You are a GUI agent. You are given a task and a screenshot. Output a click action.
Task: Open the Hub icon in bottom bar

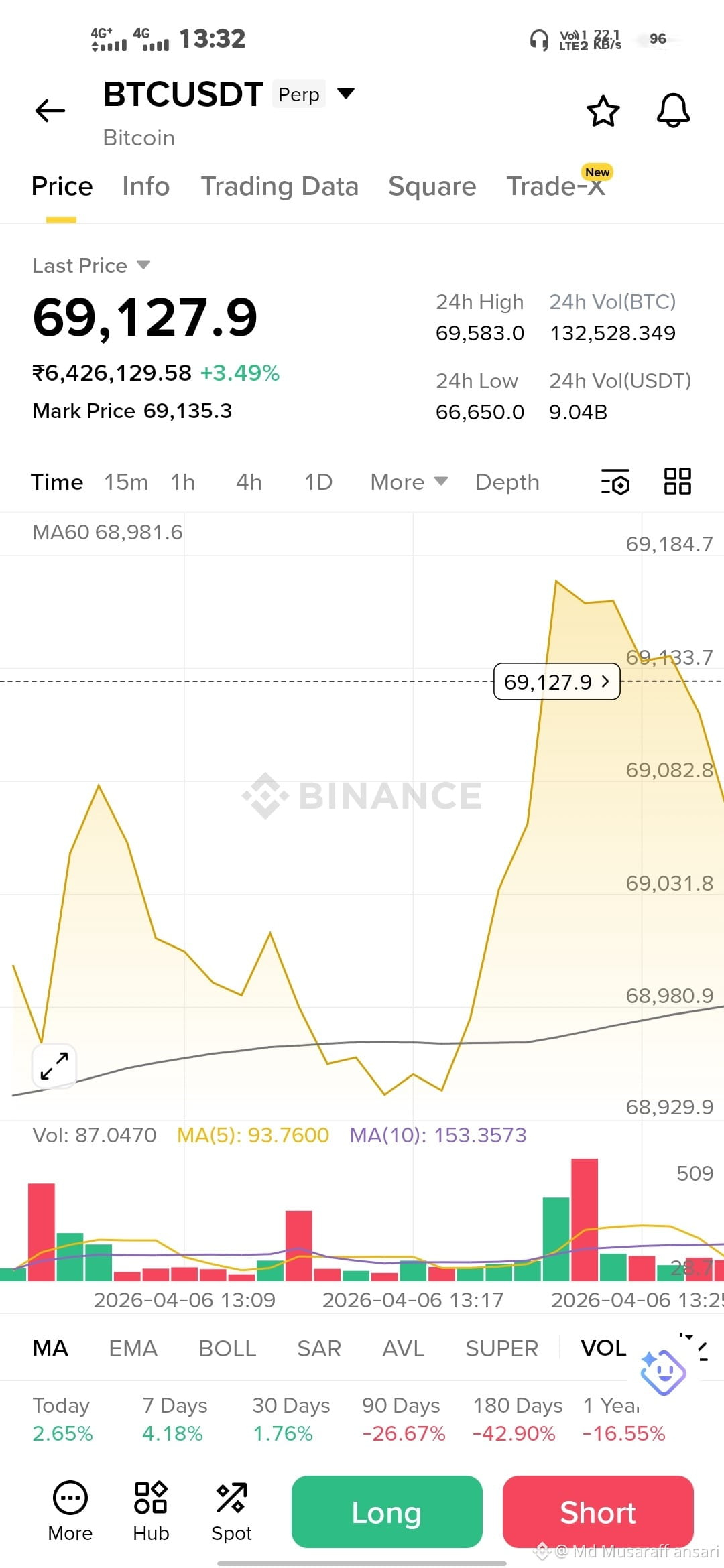(151, 1511)
